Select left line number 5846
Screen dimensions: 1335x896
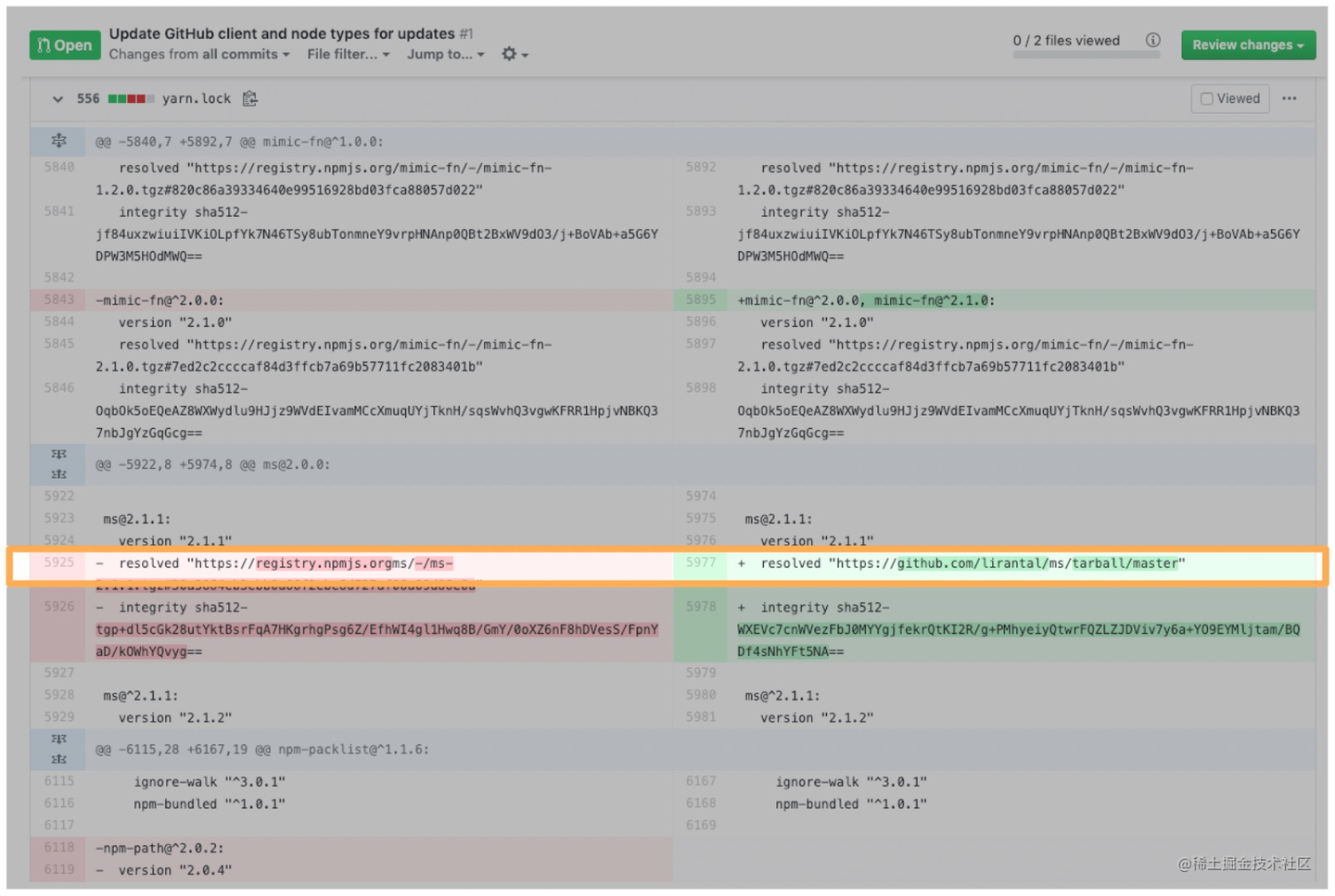[x=59, y=388]
